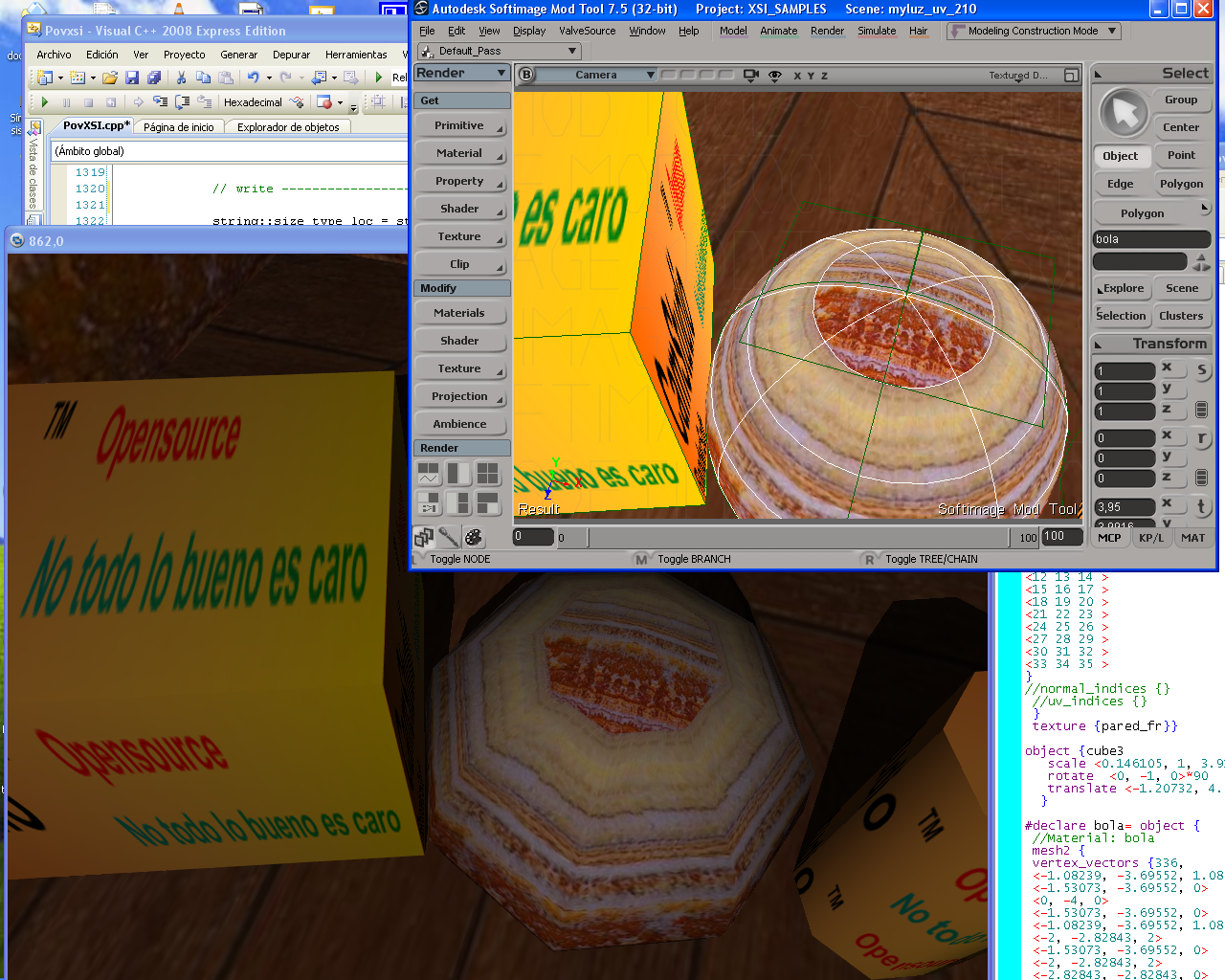Click the end frame field showing 100

click(1061, 537)
